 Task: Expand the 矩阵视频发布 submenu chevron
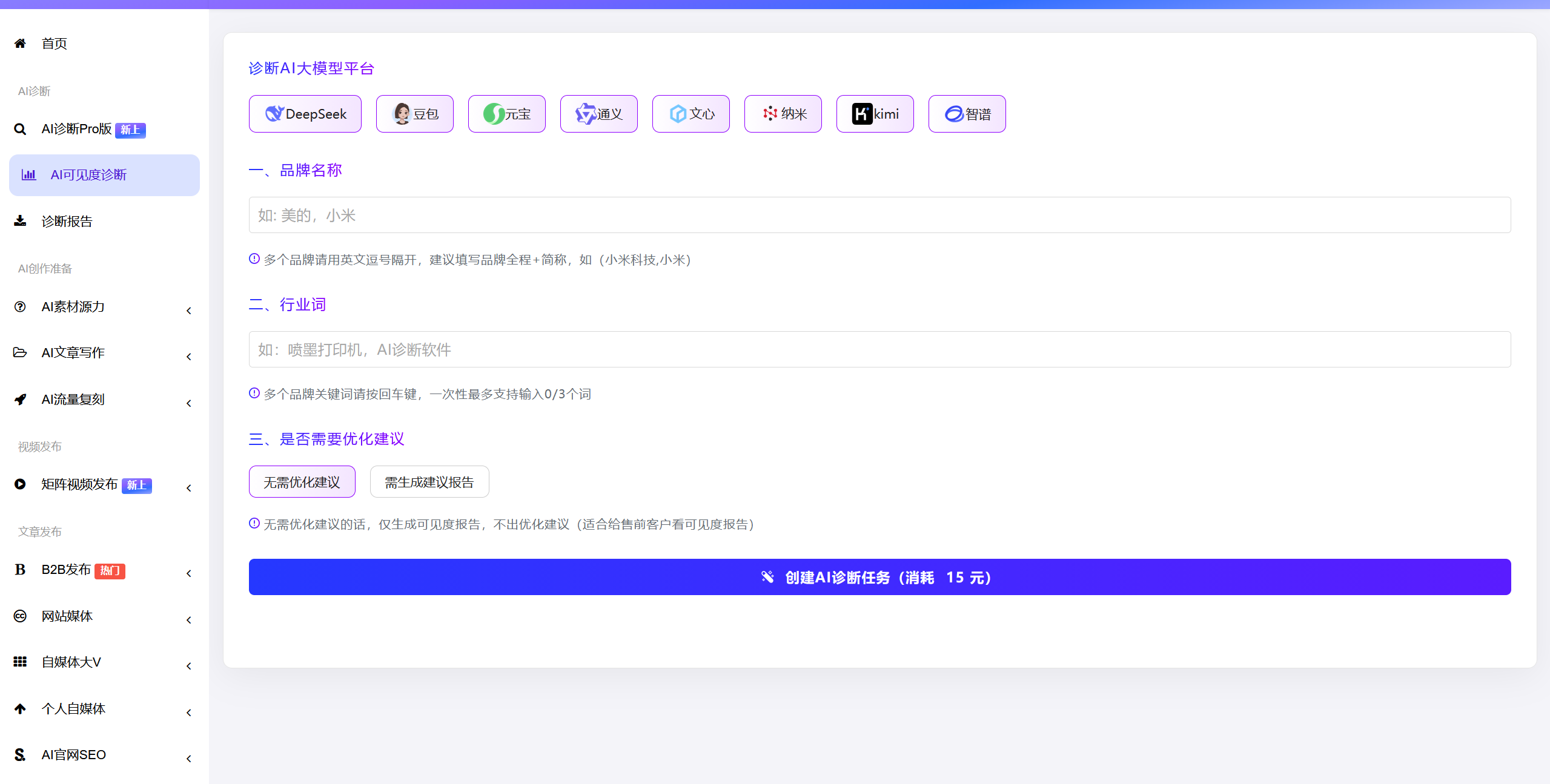[x=189, y=488]
